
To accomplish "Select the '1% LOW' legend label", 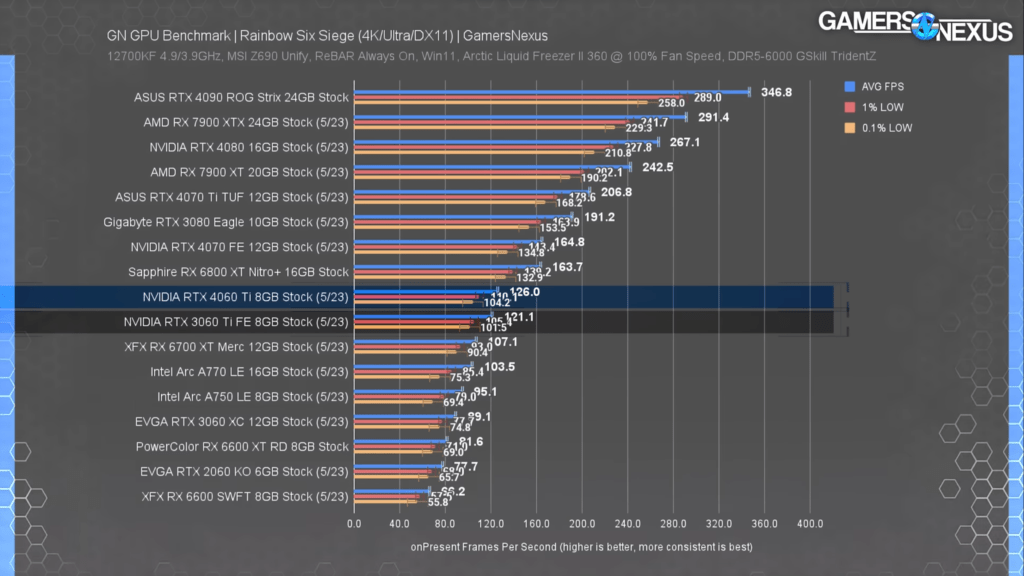I will [882, 108].
